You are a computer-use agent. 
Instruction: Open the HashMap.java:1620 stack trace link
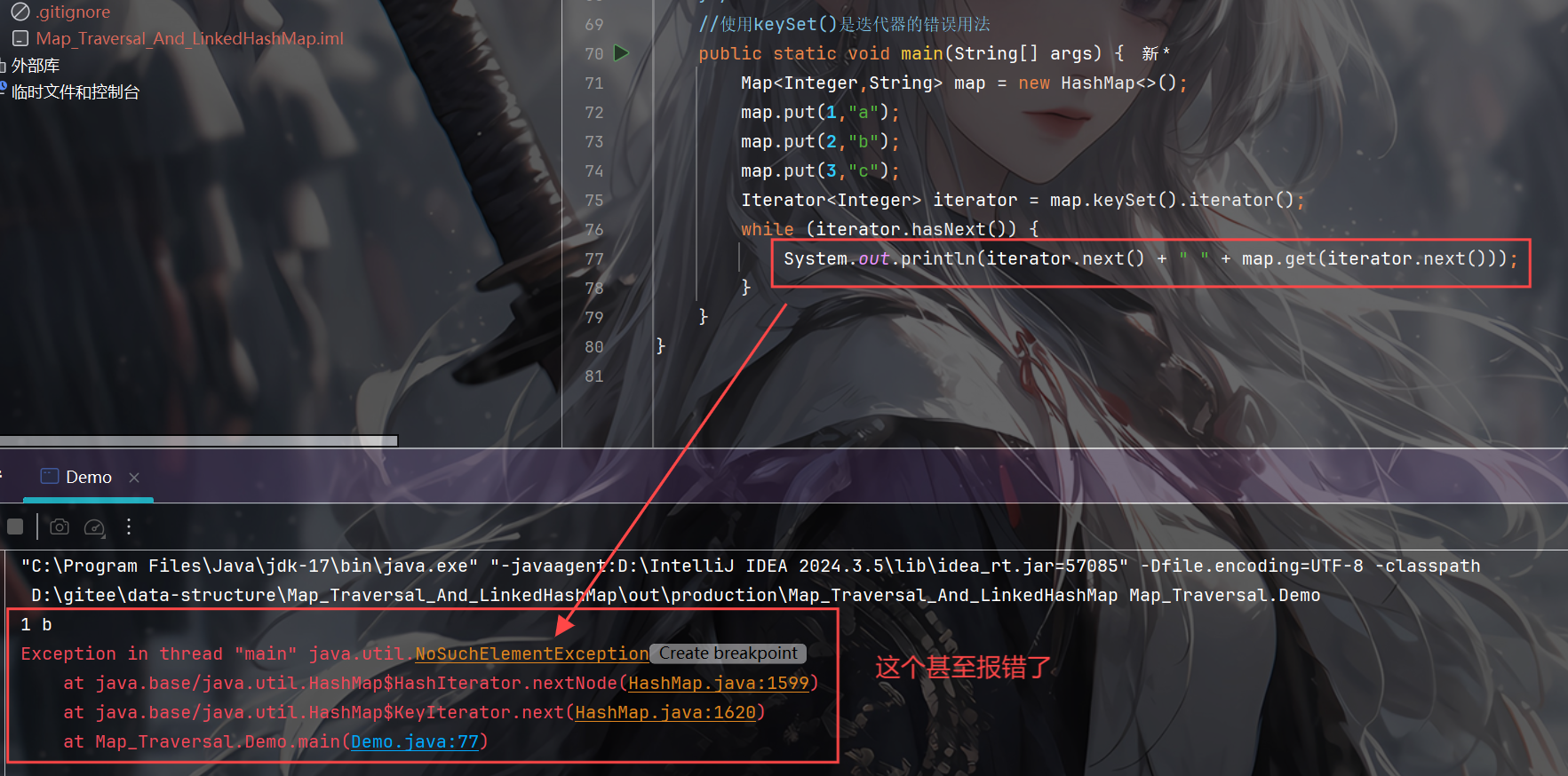click(x=665, y=712)
